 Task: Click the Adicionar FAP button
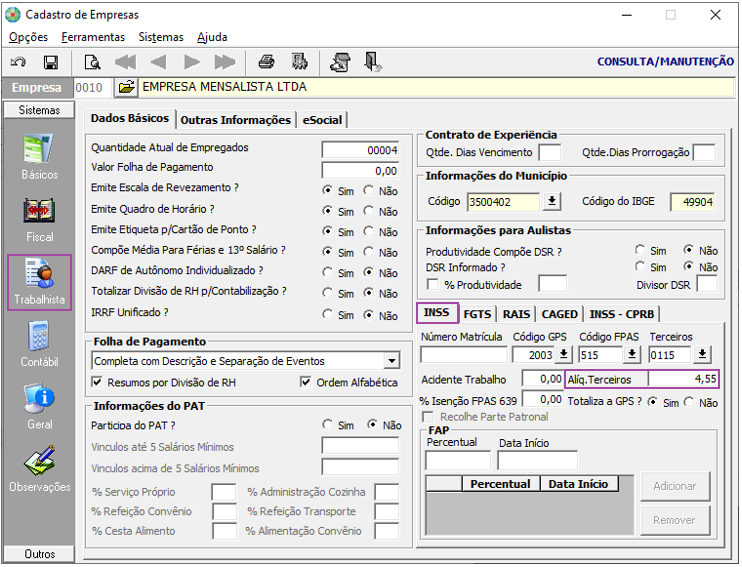[675, 486]
